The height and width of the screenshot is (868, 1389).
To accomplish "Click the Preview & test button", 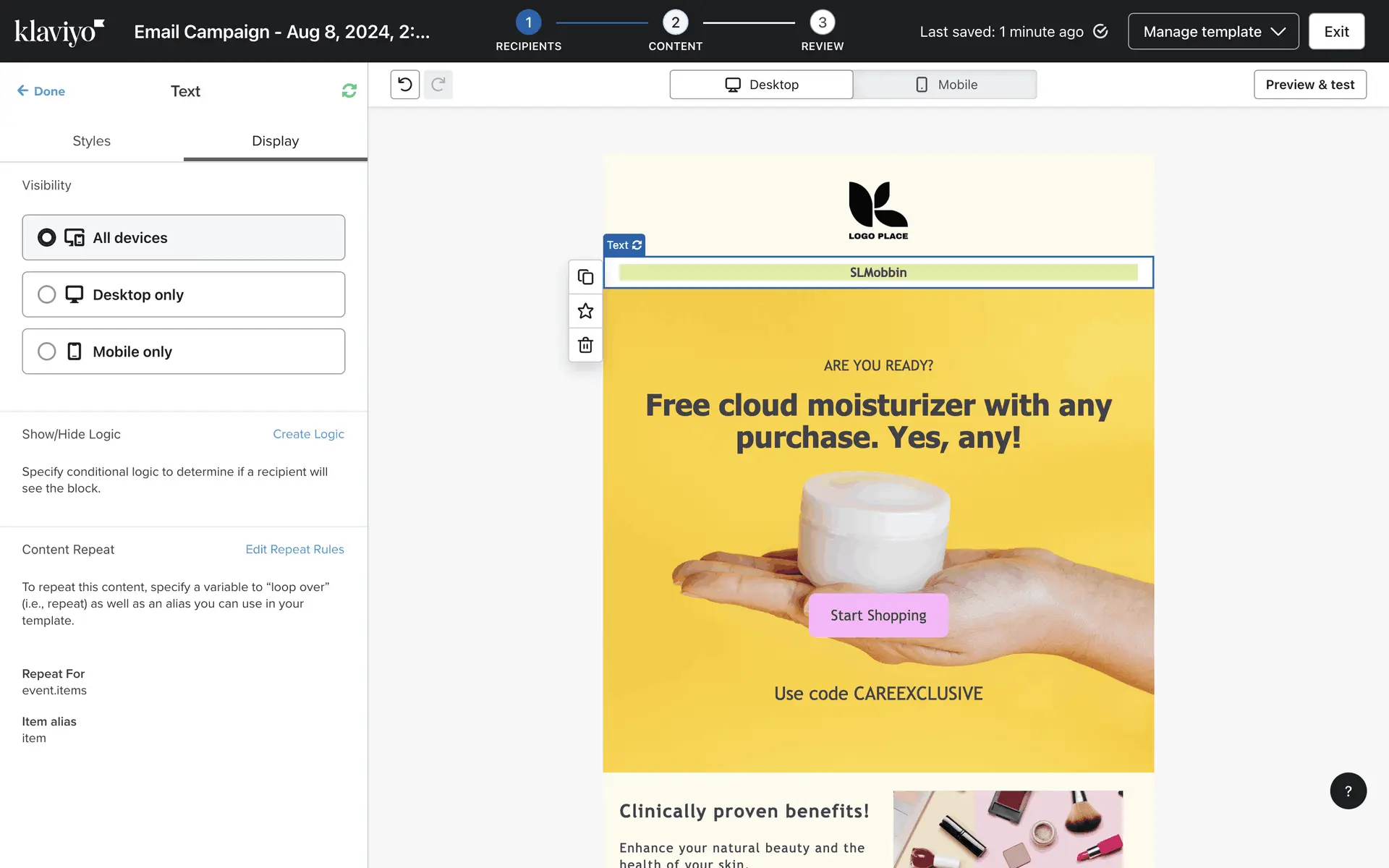I will [x=1309, y=85].
